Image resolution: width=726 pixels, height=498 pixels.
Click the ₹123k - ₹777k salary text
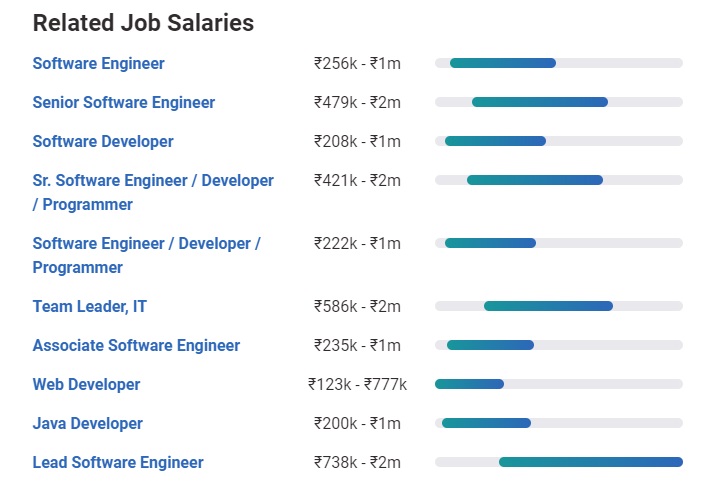[357, 384]
